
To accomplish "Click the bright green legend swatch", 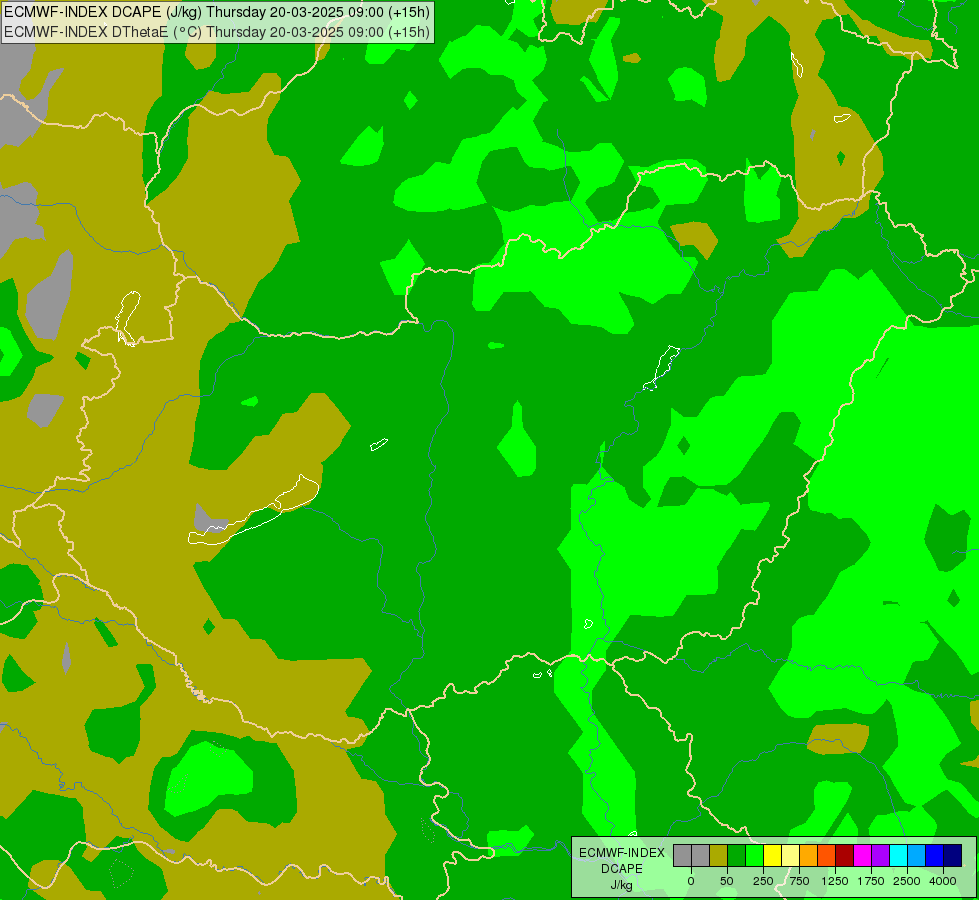I will pyautogui.click(x=754, y=856).
